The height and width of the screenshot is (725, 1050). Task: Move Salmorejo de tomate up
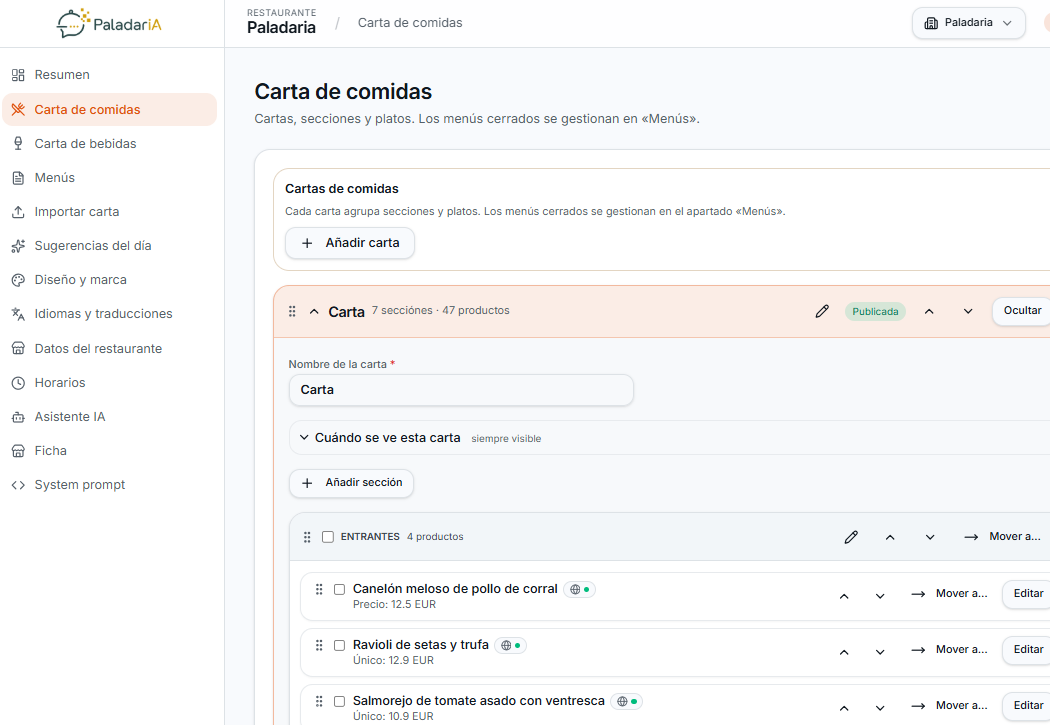point(844,707)
